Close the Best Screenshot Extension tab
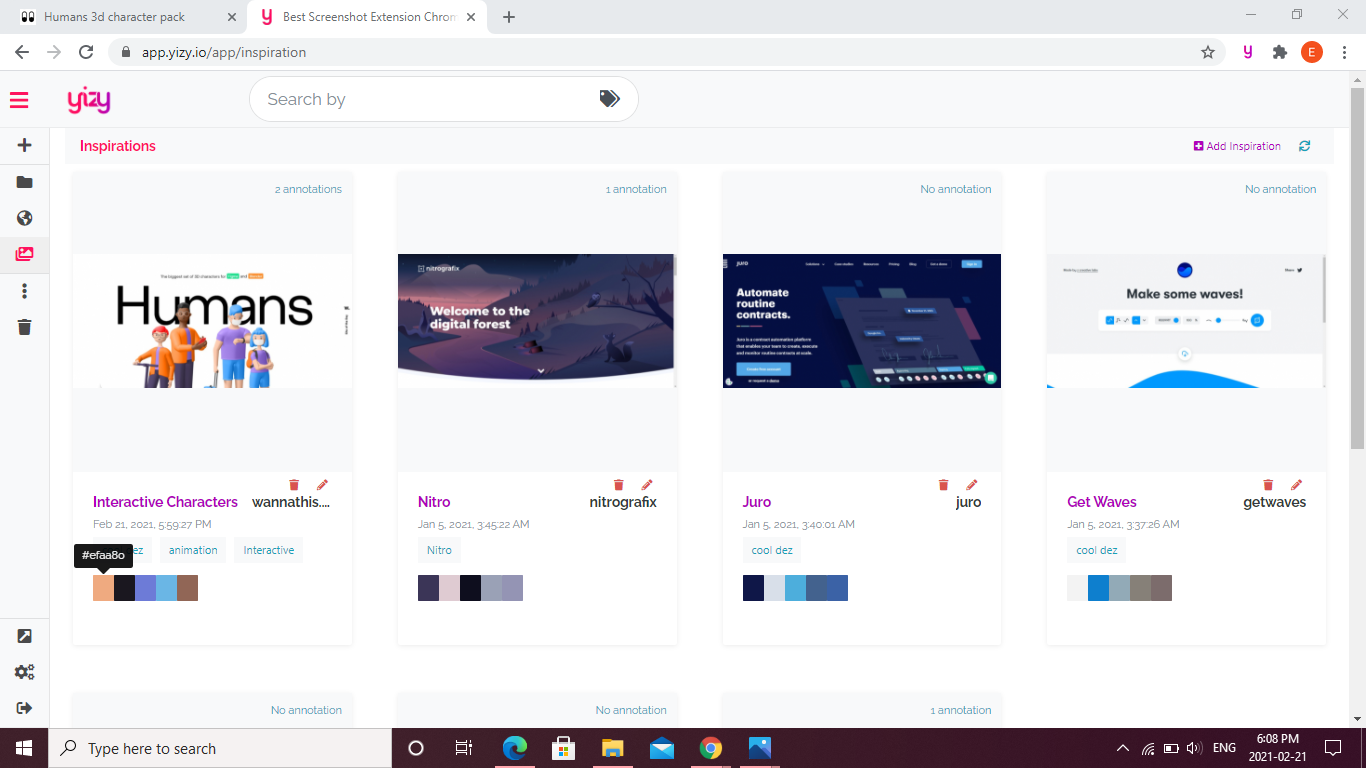 [472, 17]
